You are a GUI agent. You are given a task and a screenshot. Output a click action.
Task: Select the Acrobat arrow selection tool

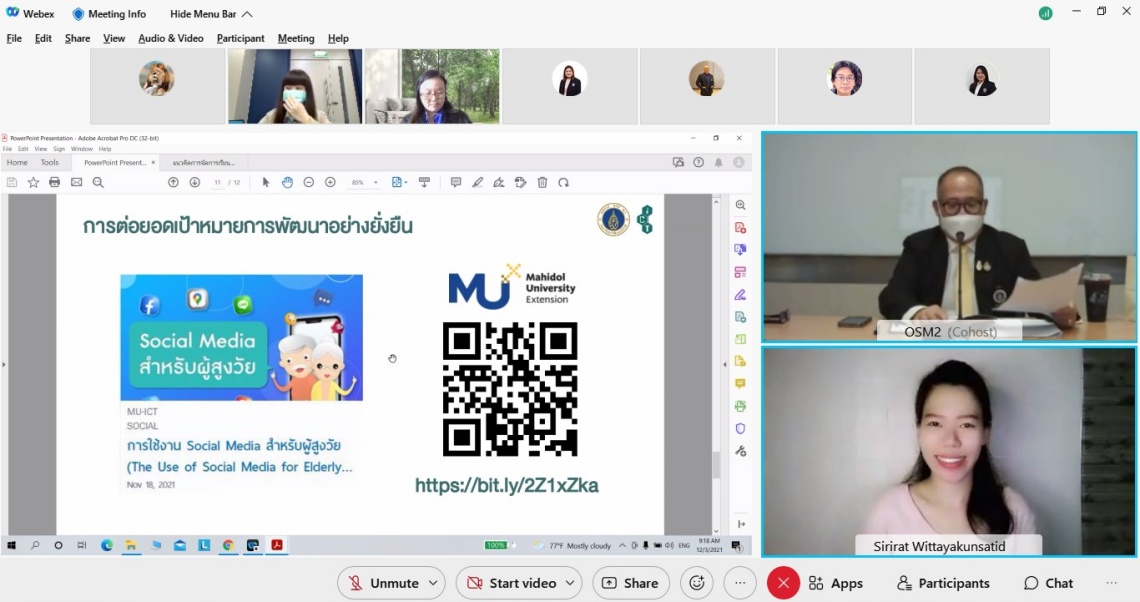tap(265, 182)
